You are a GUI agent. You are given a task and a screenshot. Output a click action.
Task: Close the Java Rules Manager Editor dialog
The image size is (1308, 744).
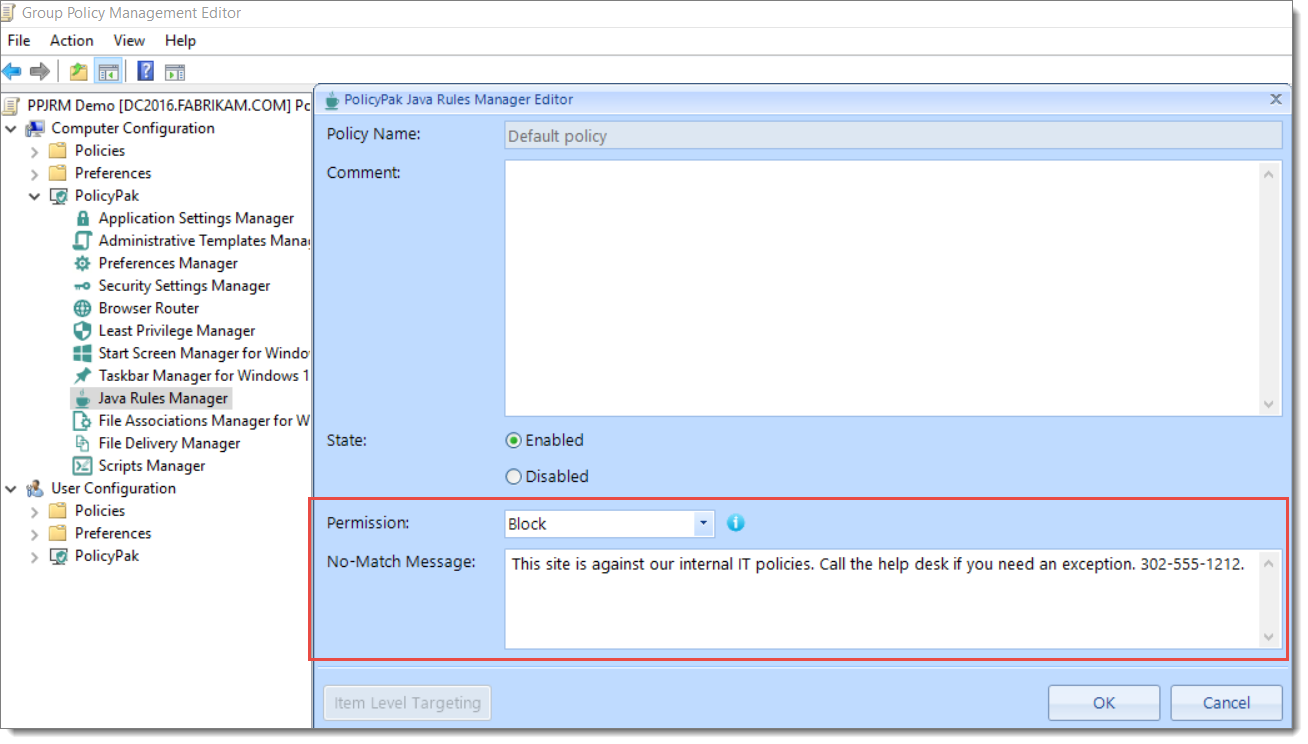(x=1275, y=99)
